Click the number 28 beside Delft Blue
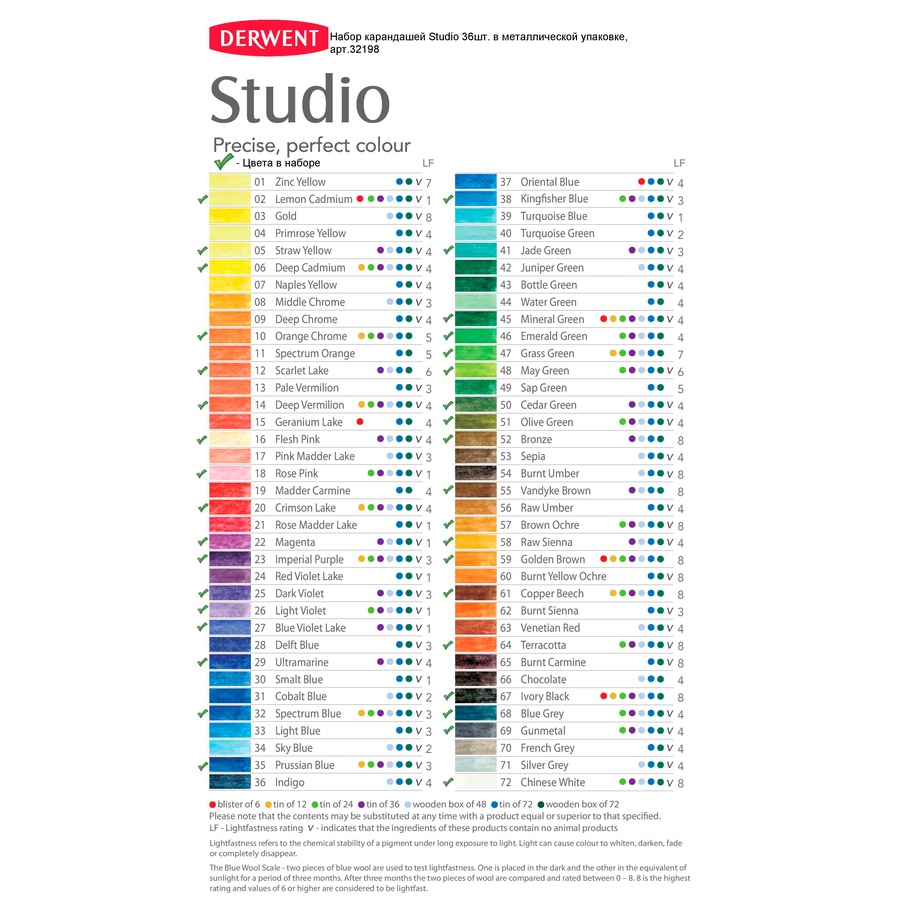Image resolution: width=900 pixels, height=900 pixels. click(x=260, y=645)
